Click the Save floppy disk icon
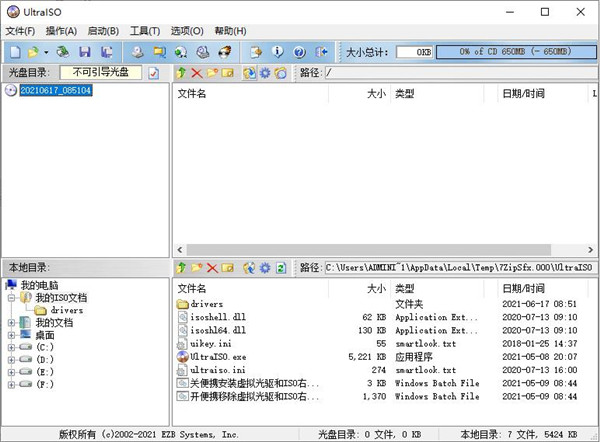The width and height of the screenshot is (600, 442). pyautogui.click(x=84, y=51)
